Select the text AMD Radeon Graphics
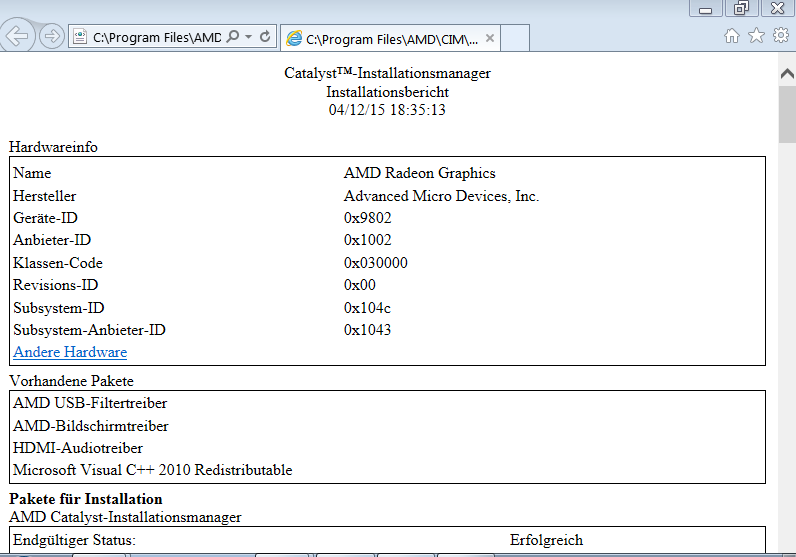Viewport: 796px width, 557px height. (419, 173)
